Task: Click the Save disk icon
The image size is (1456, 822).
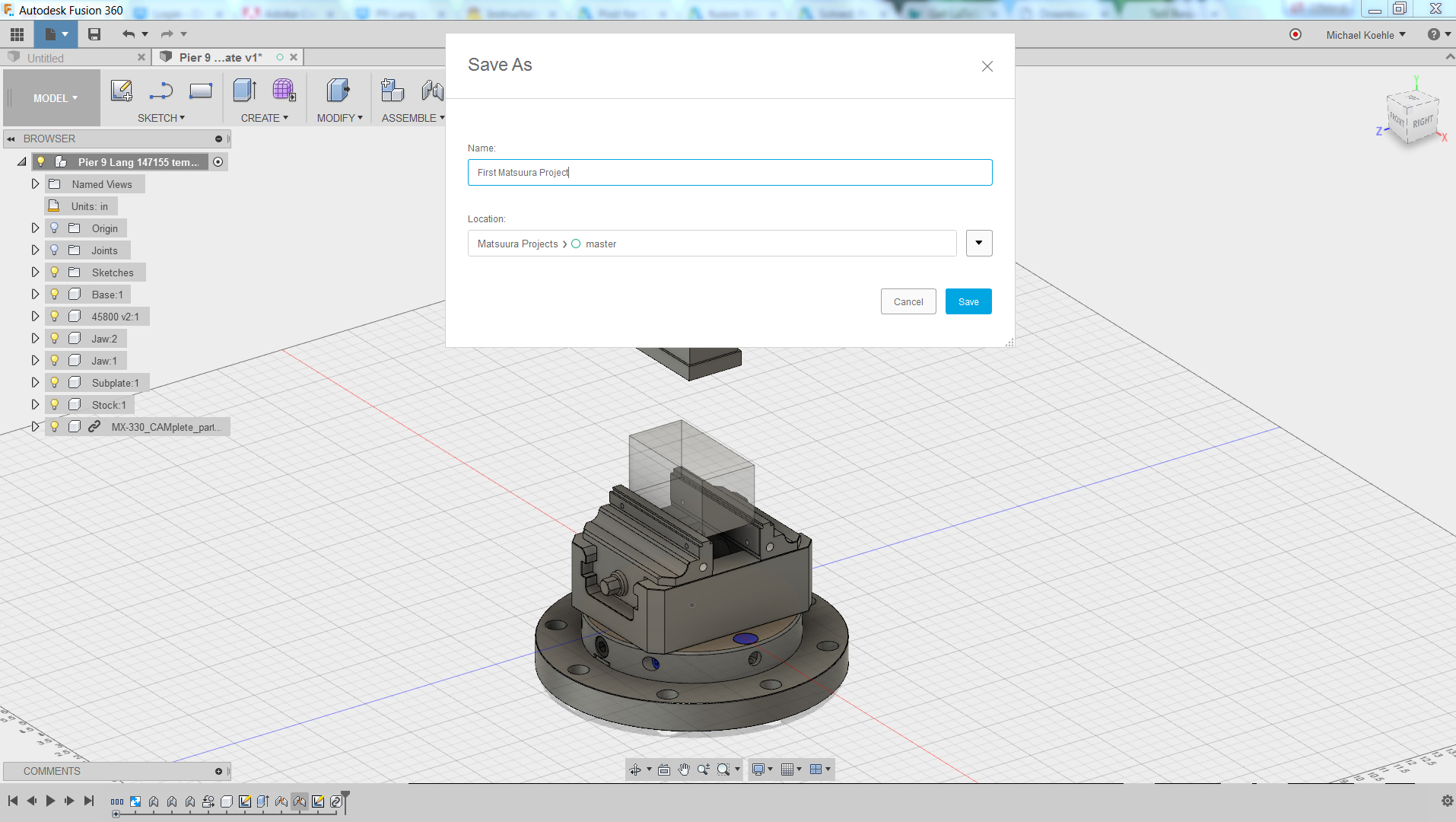Action: click(x=94, y=34)
